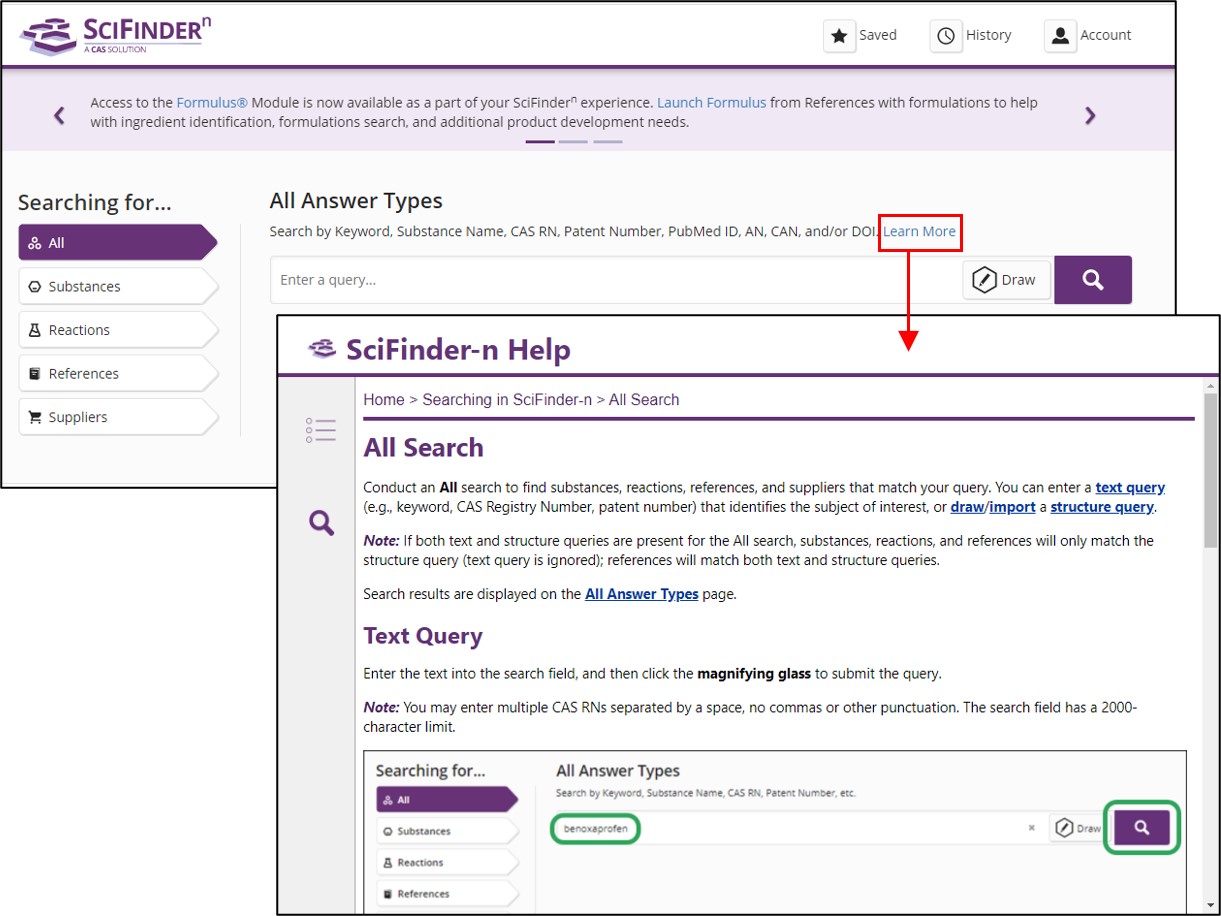
Task: Open All Answer Types page link
Action: (642, 594)
